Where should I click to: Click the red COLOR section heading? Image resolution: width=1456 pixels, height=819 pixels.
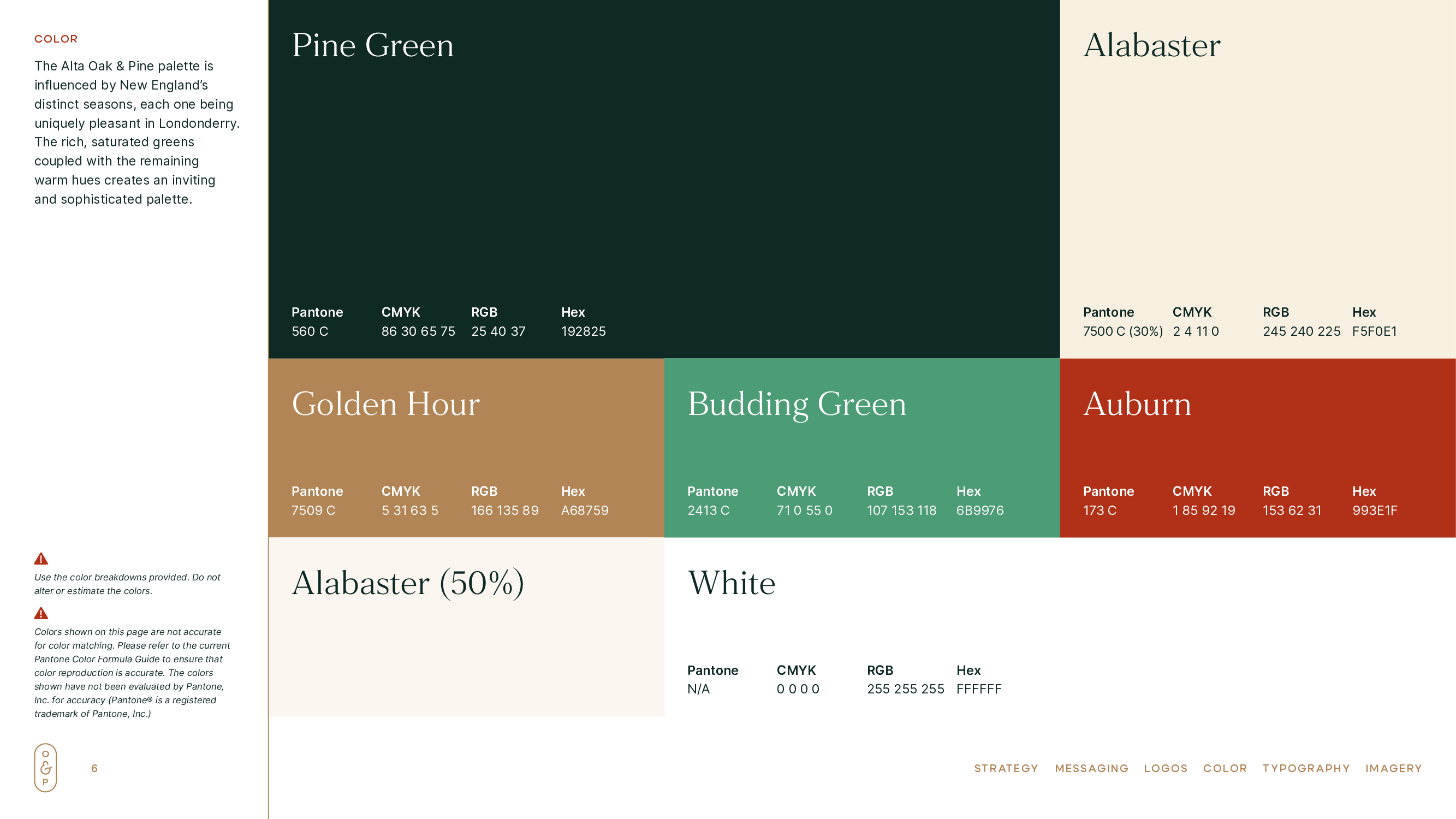tap(56, 39)
